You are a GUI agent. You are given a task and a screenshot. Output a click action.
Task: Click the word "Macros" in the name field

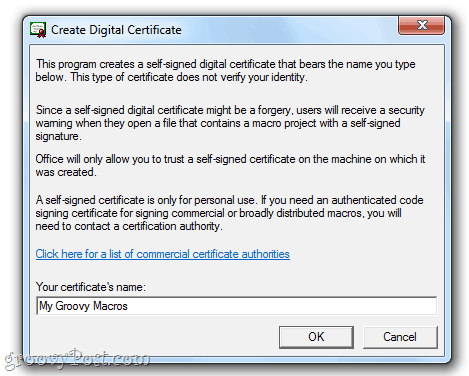point(110,306)
